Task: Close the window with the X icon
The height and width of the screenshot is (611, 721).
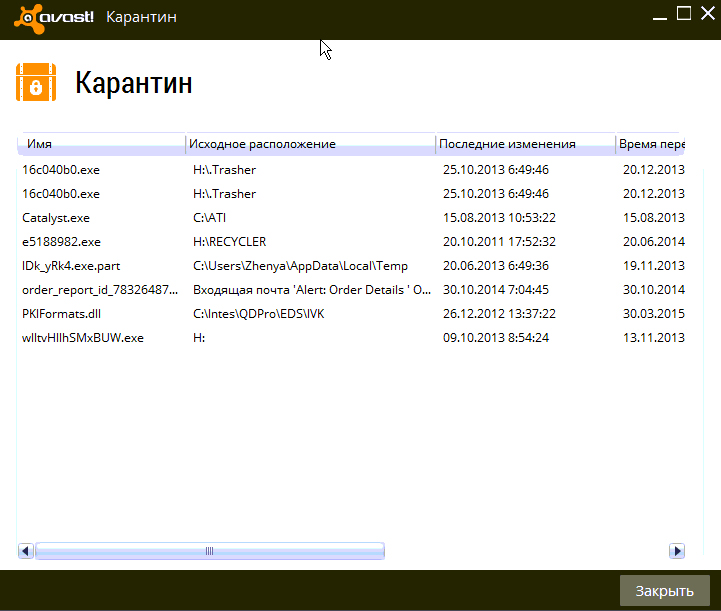Action: click(x=708, y=13)
